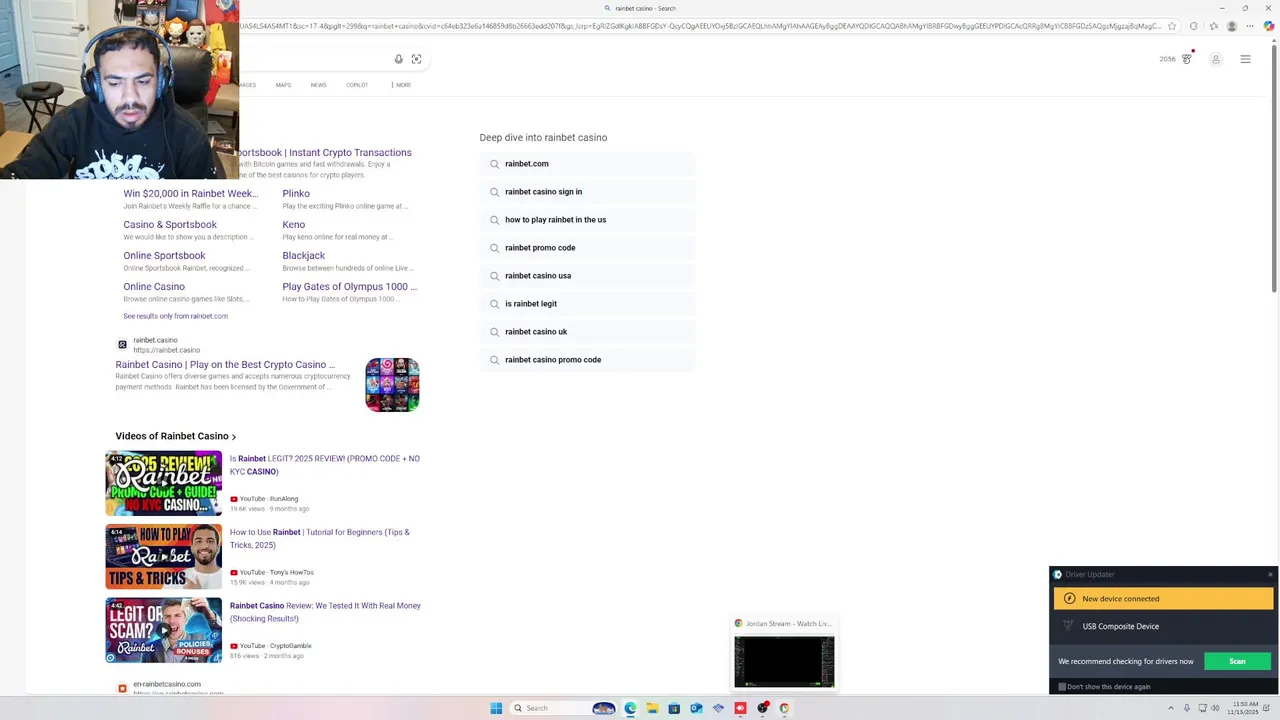This screenshot has height=720, width=1280.
Task: Click the USB icon beside USB Composite Device
Action: pos(1068,626)
